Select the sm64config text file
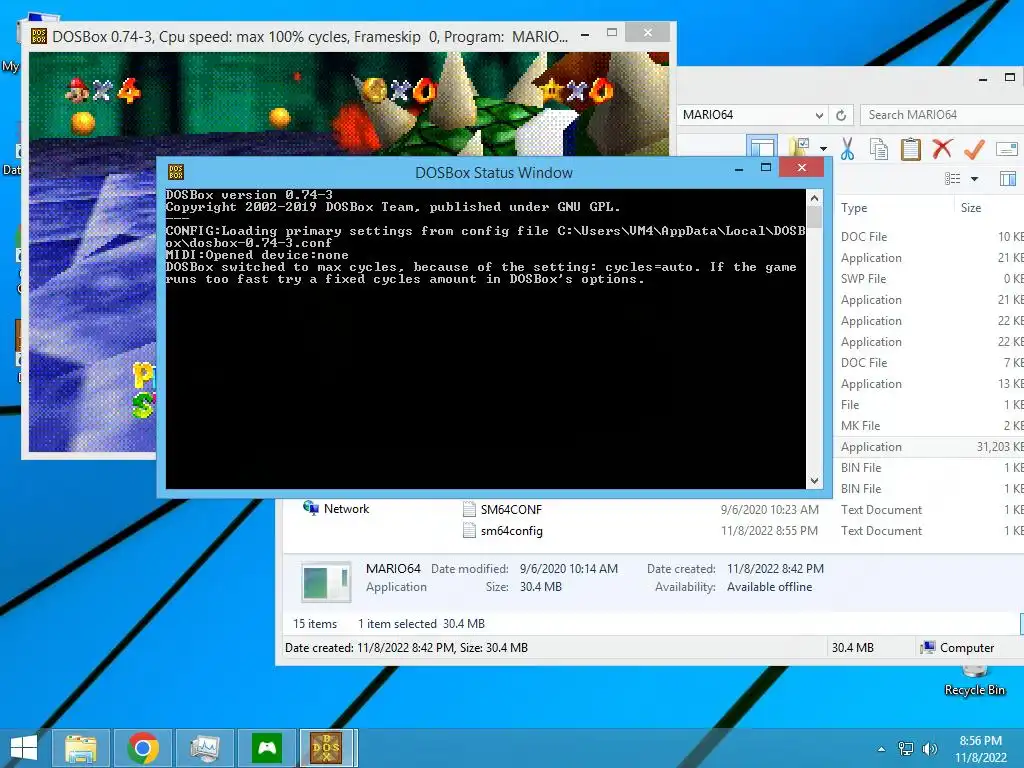 coord(511,531)
